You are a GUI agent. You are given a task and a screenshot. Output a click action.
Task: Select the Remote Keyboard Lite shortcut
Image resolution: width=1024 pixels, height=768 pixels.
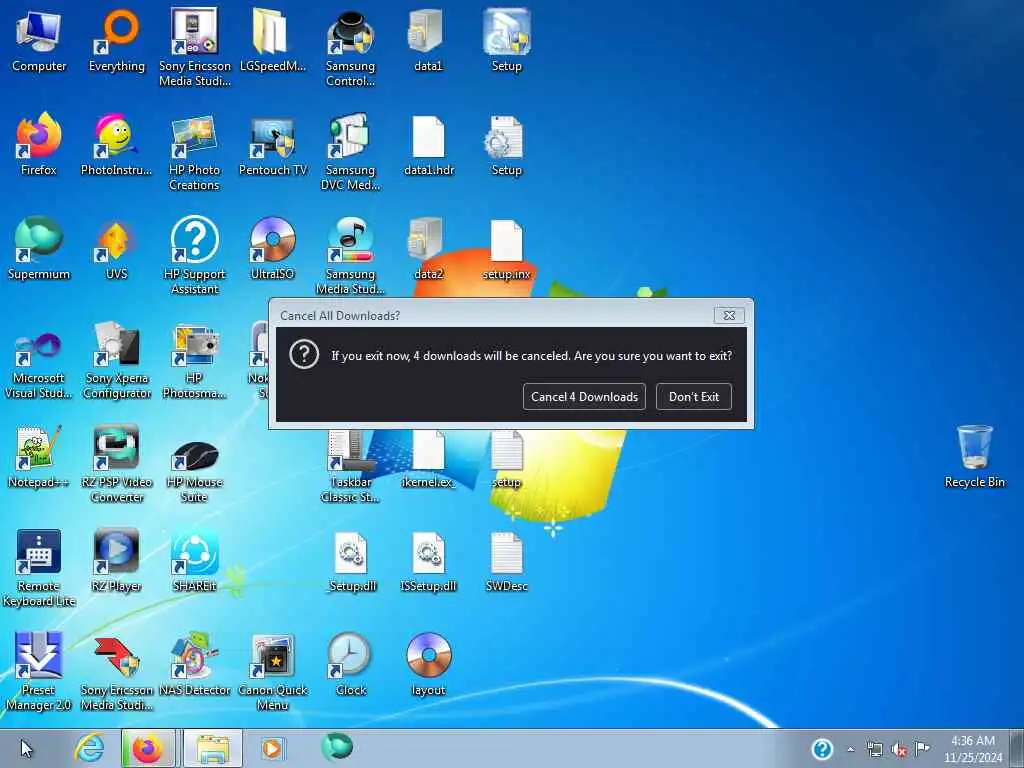coord(39,567)
